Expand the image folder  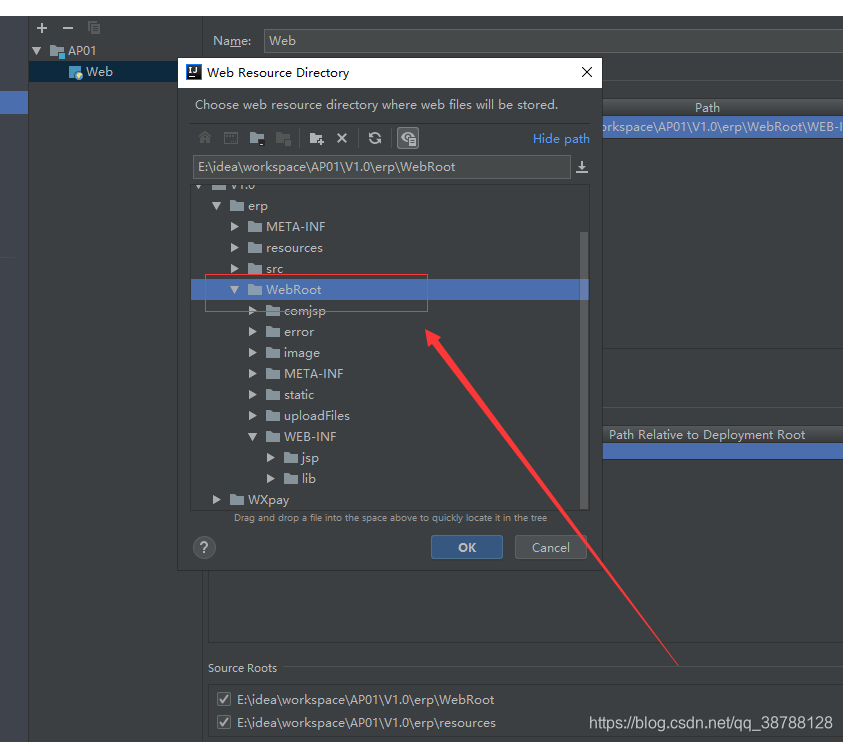pos(253,353)
